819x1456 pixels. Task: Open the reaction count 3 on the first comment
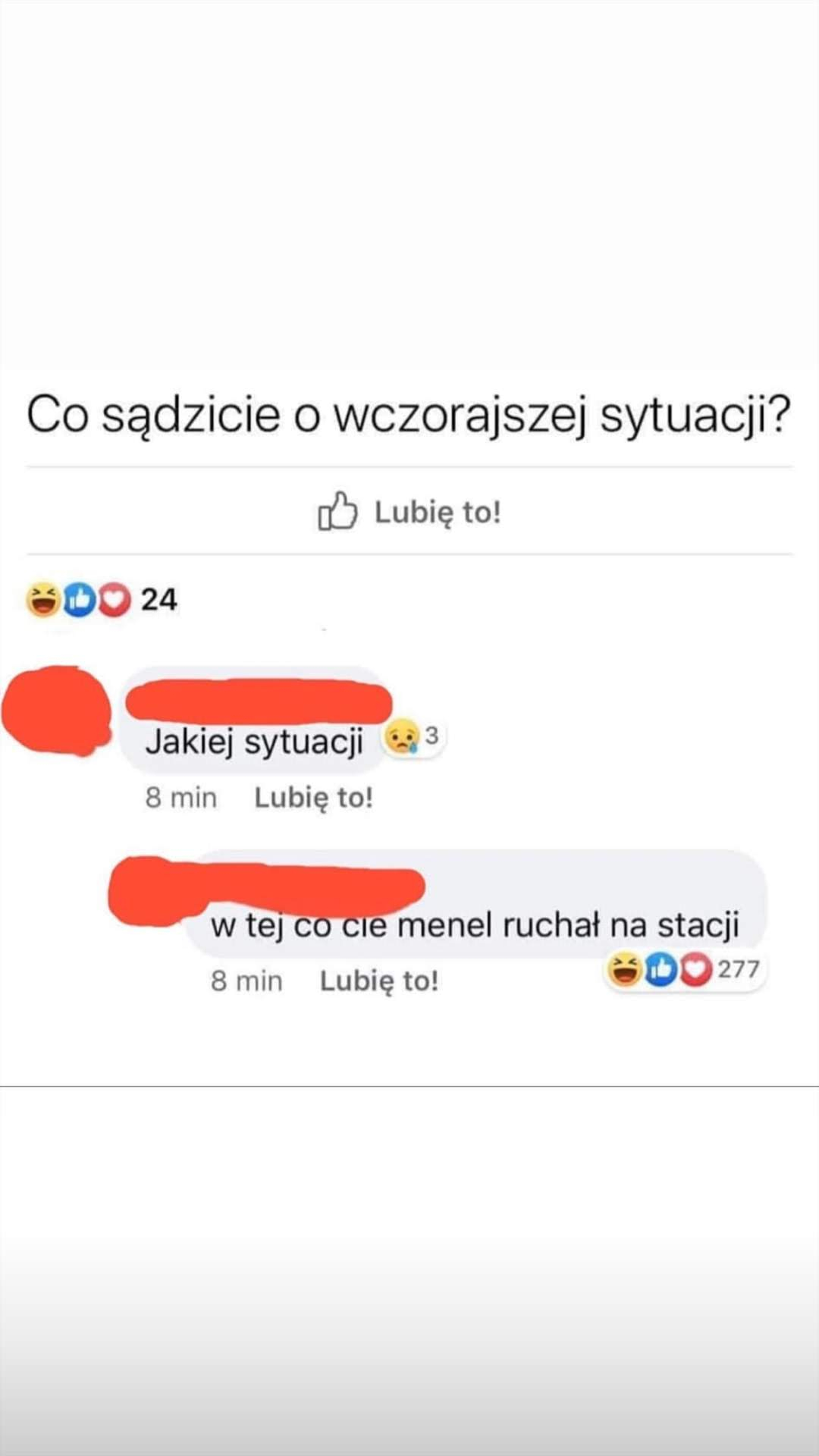(431, 736)
